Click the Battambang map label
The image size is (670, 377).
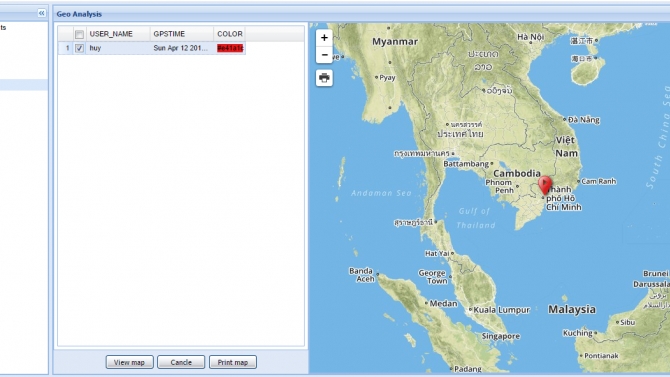tap(466, 164)
